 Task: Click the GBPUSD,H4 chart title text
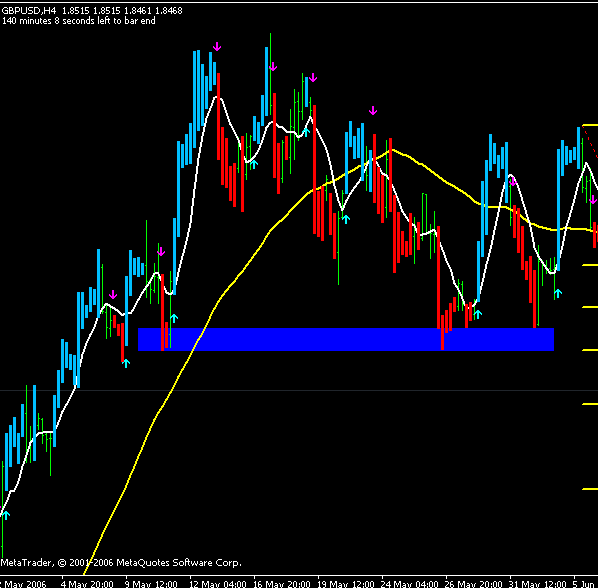(x=29, y=11)
